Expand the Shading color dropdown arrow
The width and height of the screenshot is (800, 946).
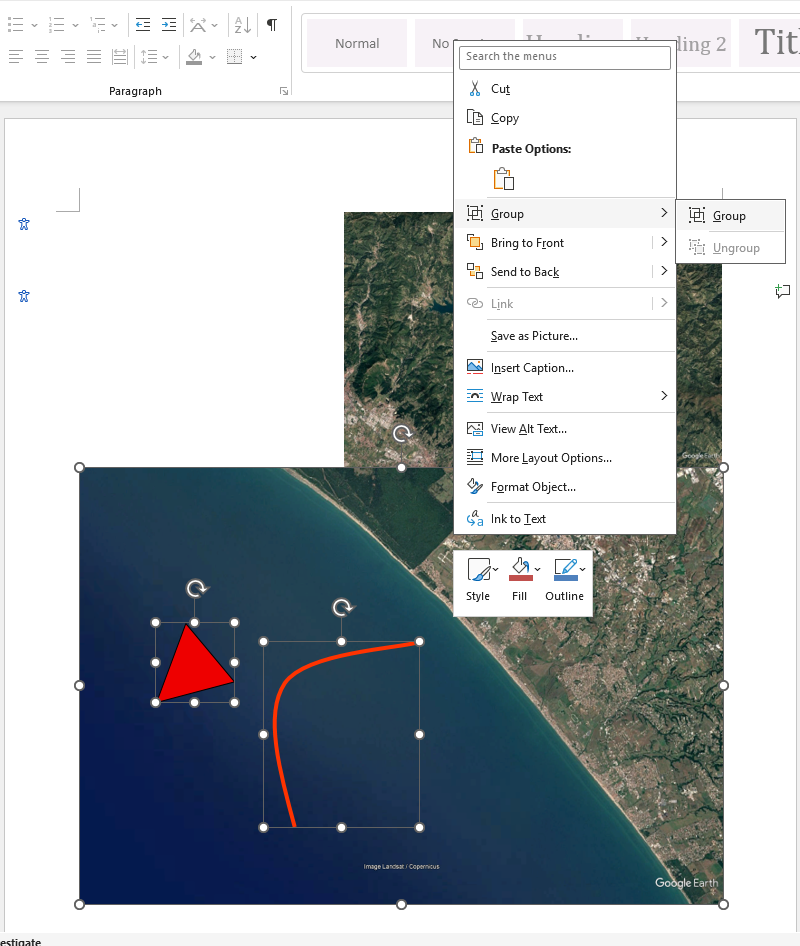coord(212,58)
